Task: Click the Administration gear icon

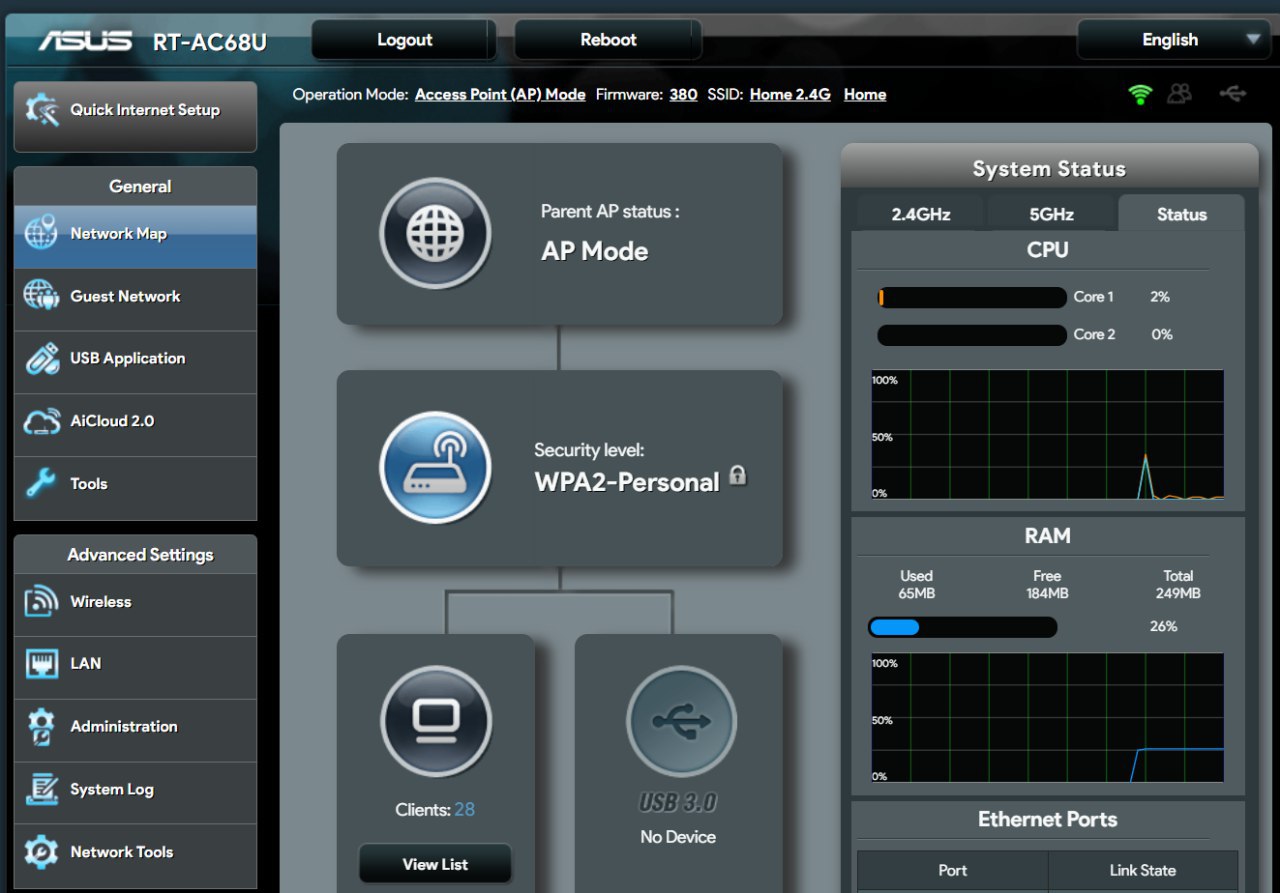Action: (x=41, y=727)
